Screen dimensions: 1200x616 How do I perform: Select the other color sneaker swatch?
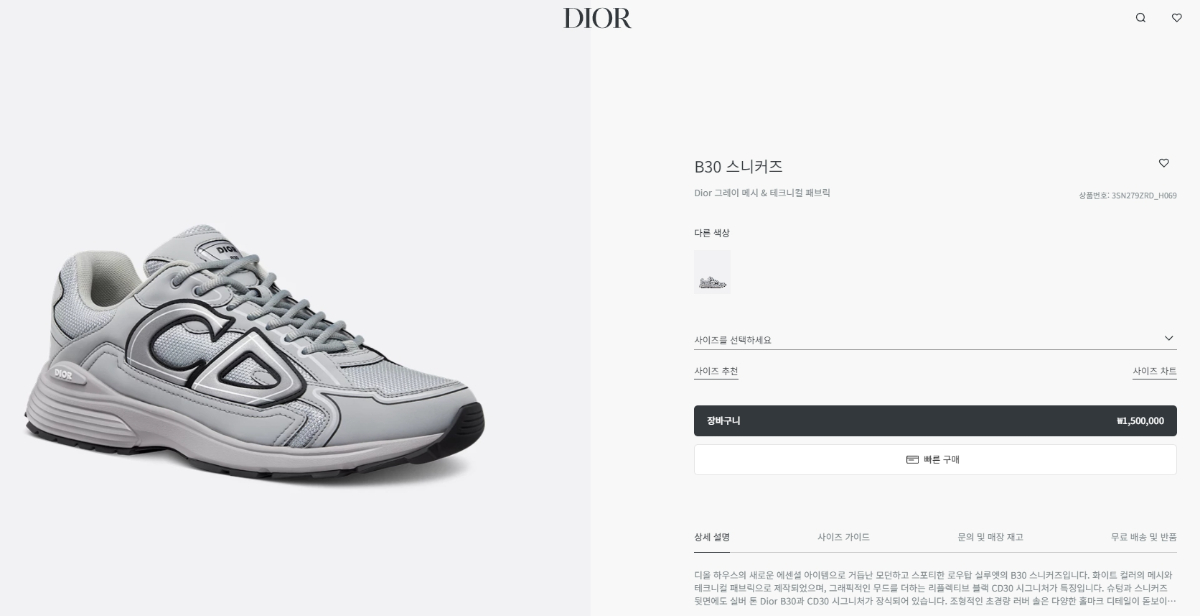(712, 272)
